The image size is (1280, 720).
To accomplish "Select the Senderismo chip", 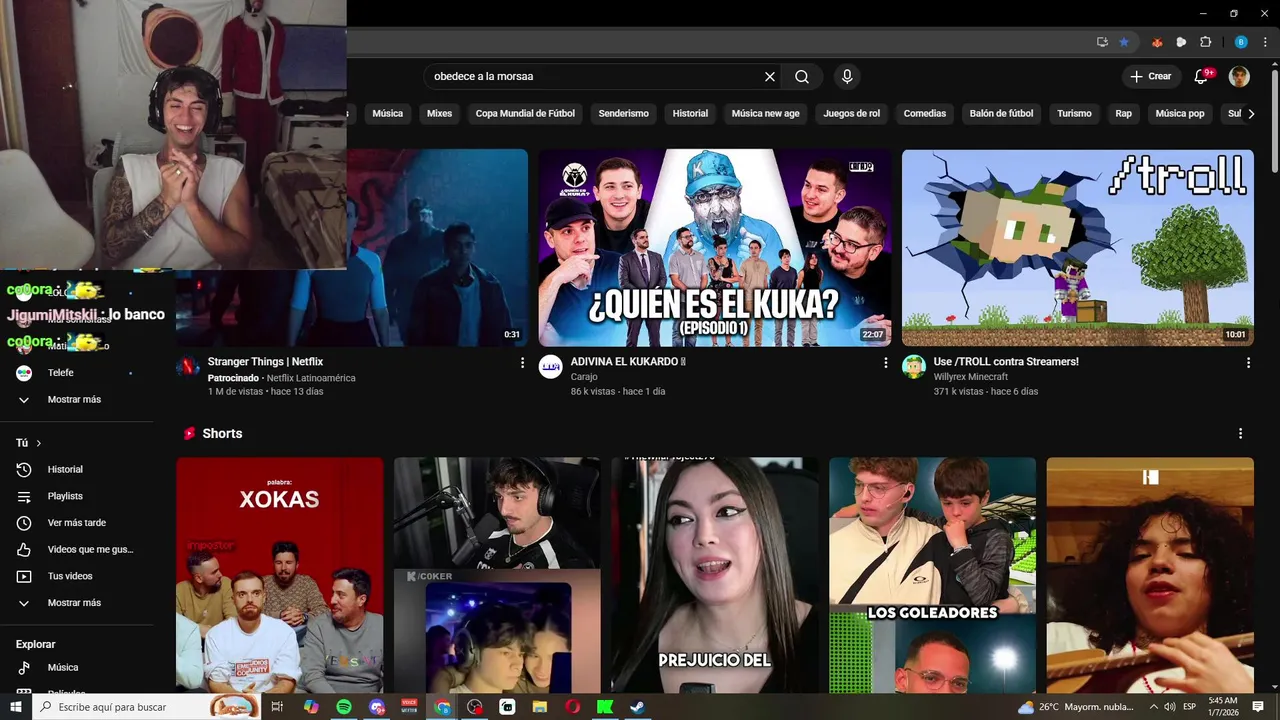I will (624, 114).
